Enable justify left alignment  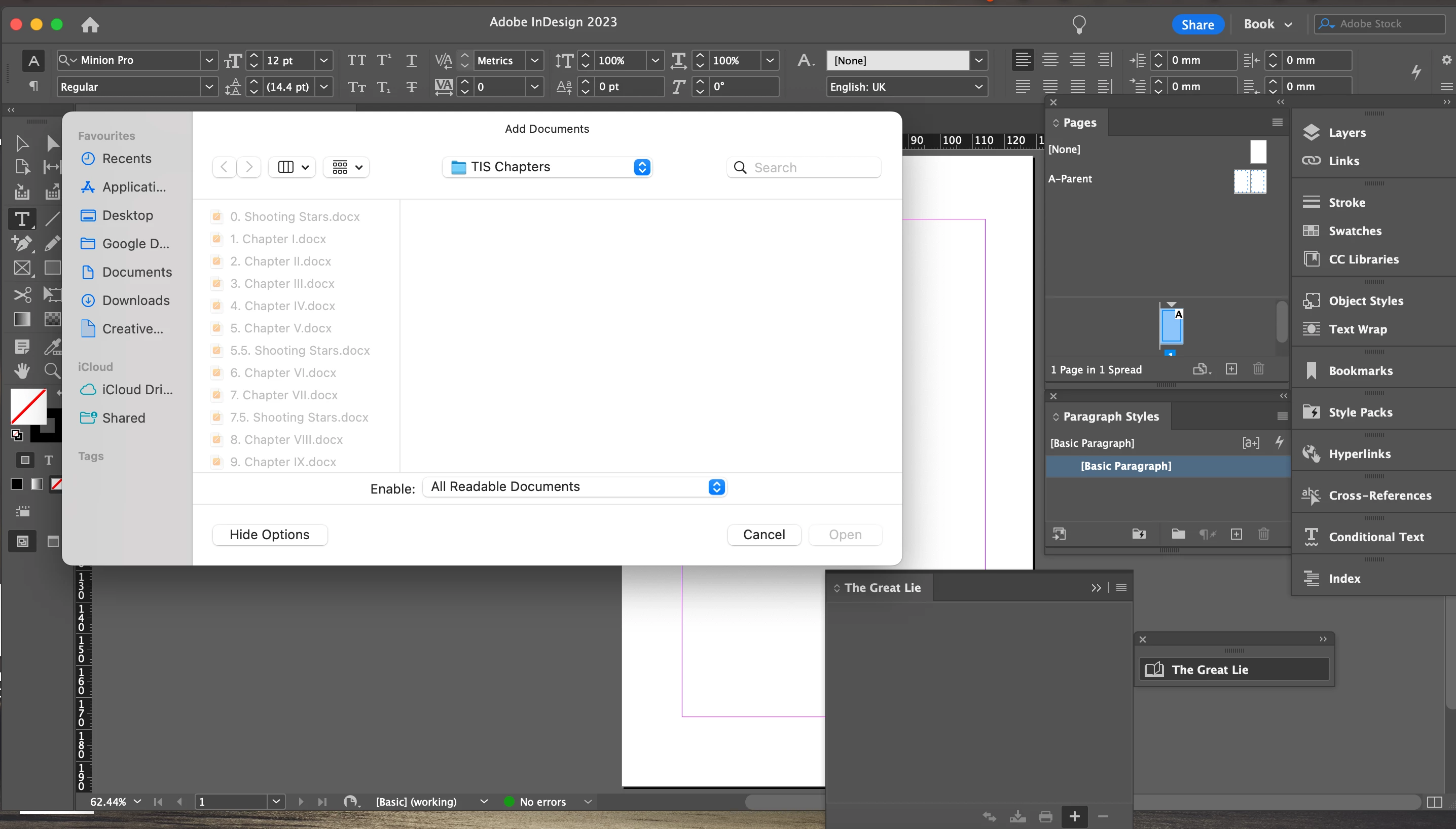[x=1023, y=87]
